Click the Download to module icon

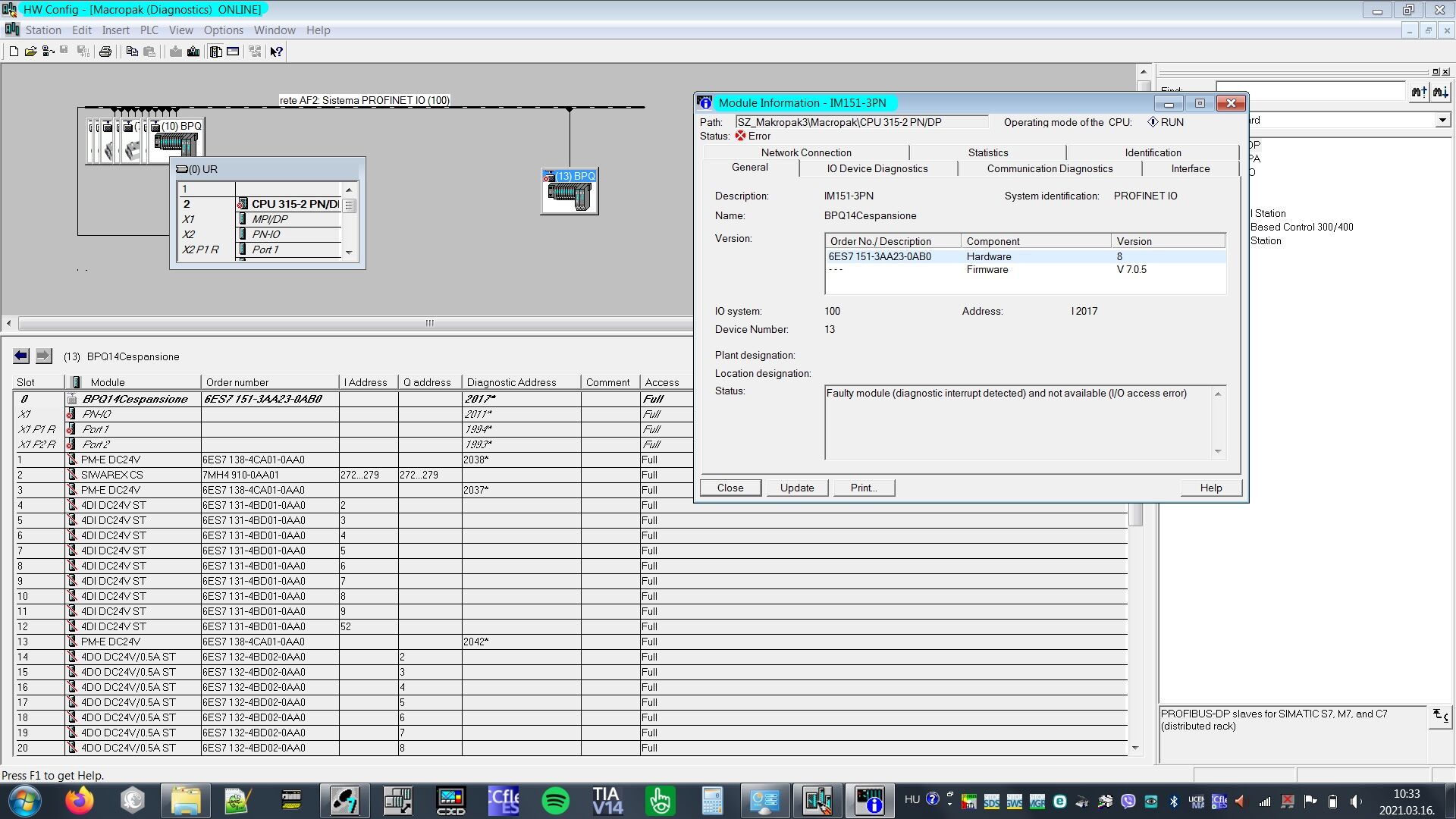click(176, 52)
